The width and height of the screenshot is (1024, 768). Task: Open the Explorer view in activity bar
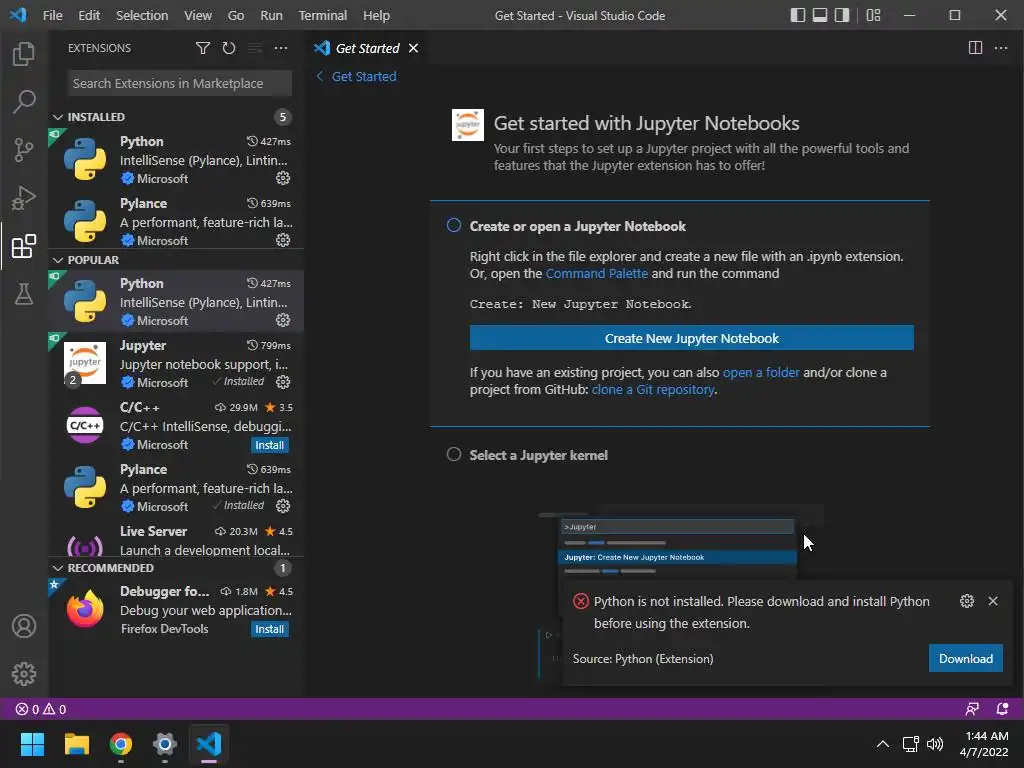coord(24,54)
